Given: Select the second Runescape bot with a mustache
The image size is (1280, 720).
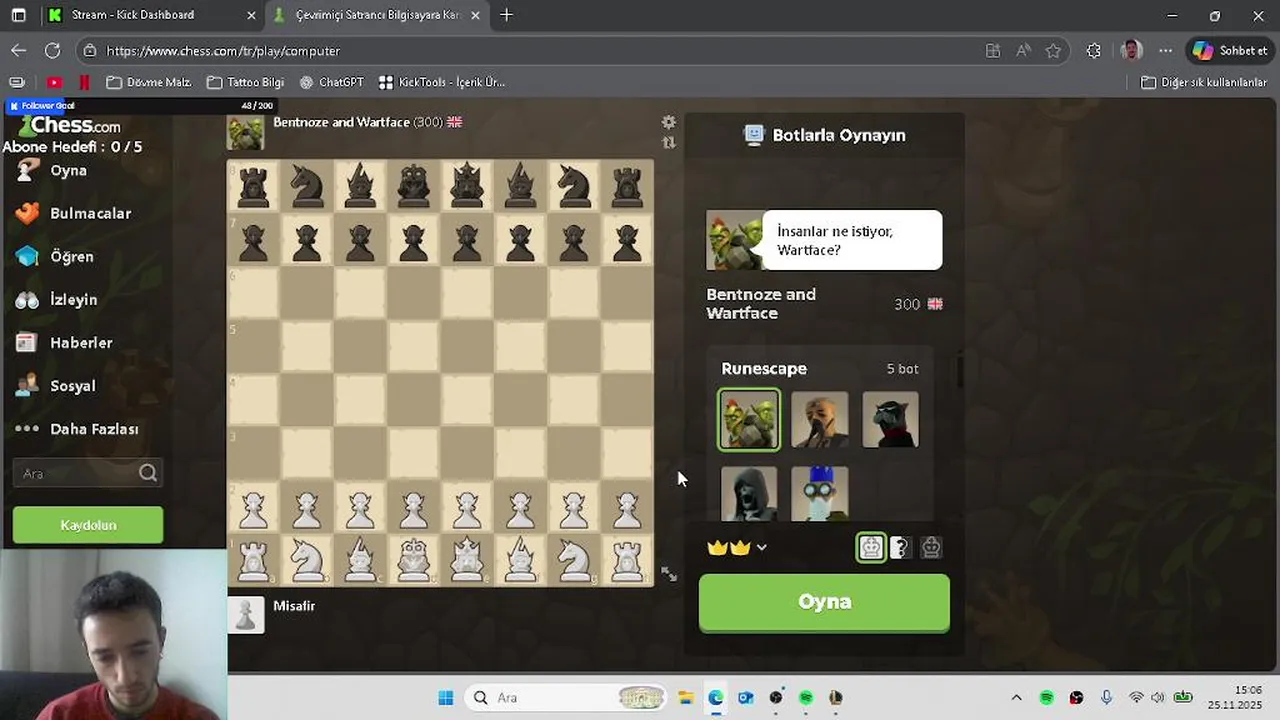Looking at the screenshot, I should tap(820, 420).
